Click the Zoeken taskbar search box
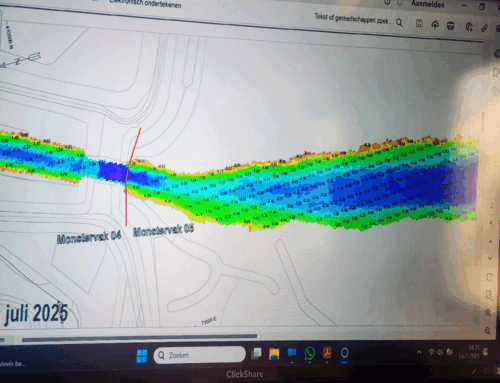 click(x=199, y=355)
